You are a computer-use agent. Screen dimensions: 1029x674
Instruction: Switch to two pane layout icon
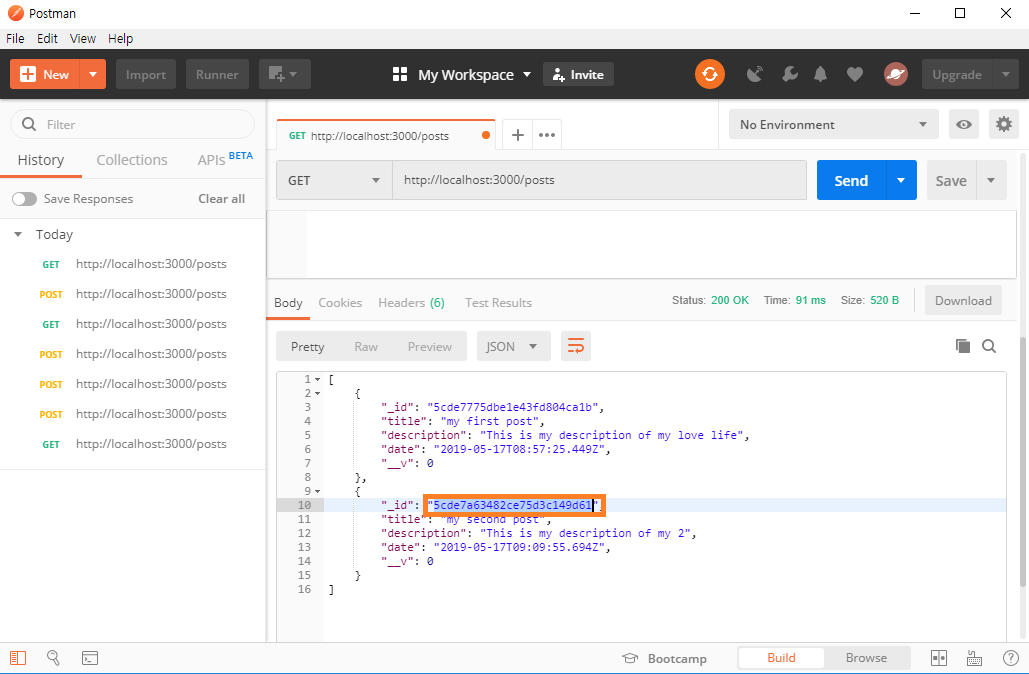[x=939, y=658]
